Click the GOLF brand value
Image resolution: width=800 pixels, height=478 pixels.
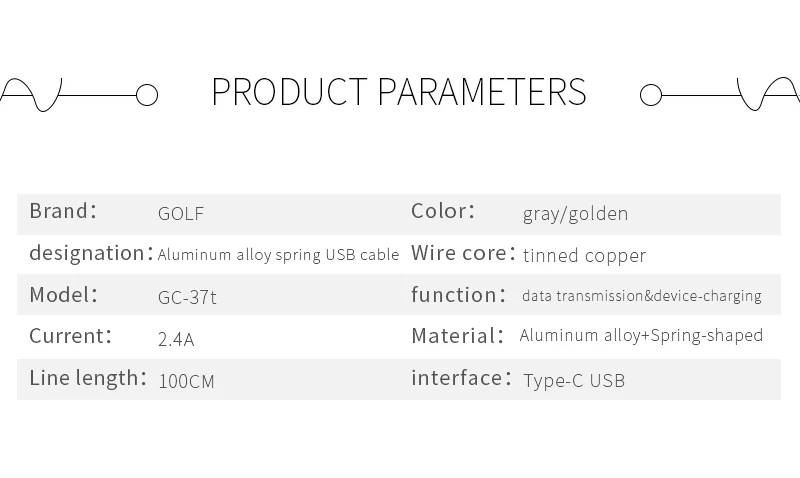(x=181, y=214)
